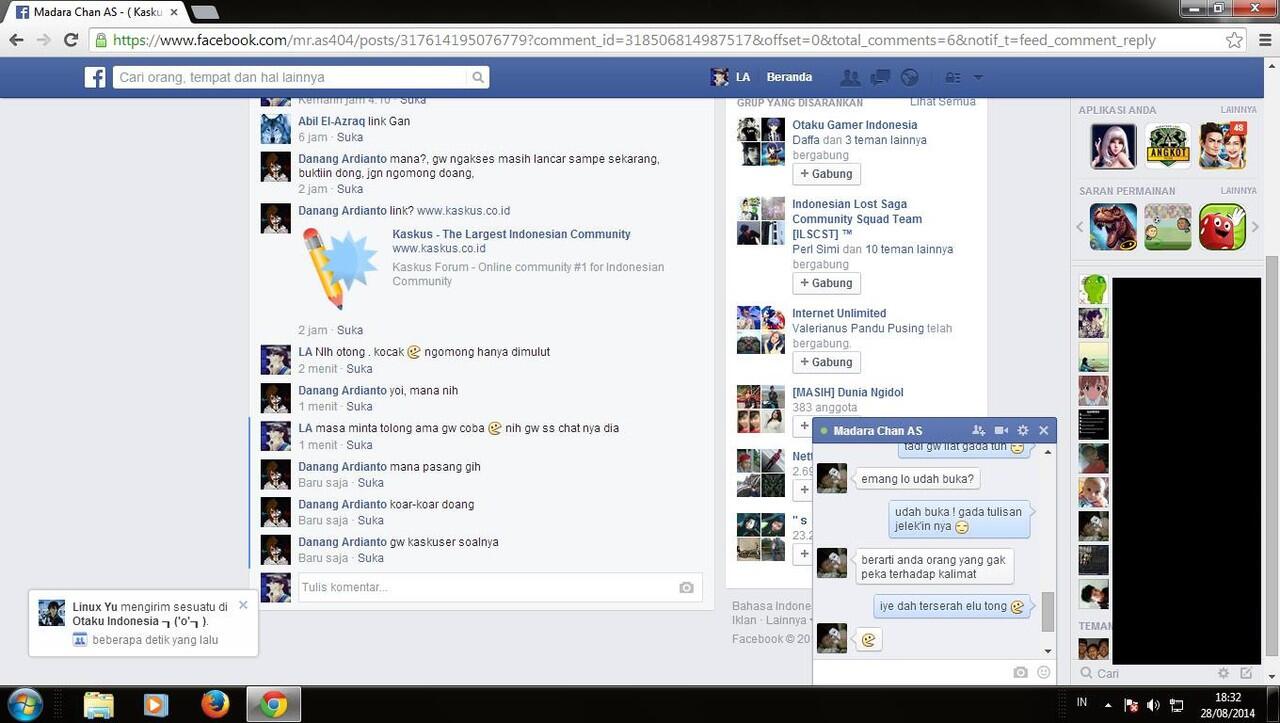Image resolution: width=1280 pixels, height=723 pixels.
Task: Open Android avatar contact in chat sidebar
Action: (1093, 289)
